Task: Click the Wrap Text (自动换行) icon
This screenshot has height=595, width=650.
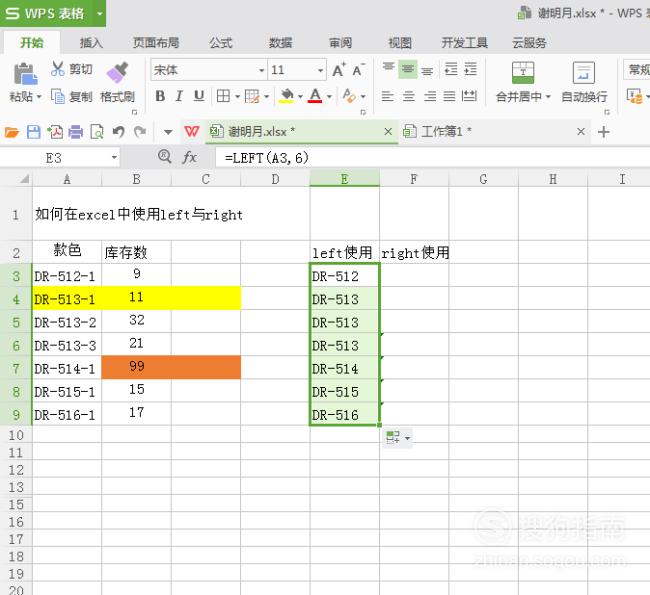Action: 583,73
